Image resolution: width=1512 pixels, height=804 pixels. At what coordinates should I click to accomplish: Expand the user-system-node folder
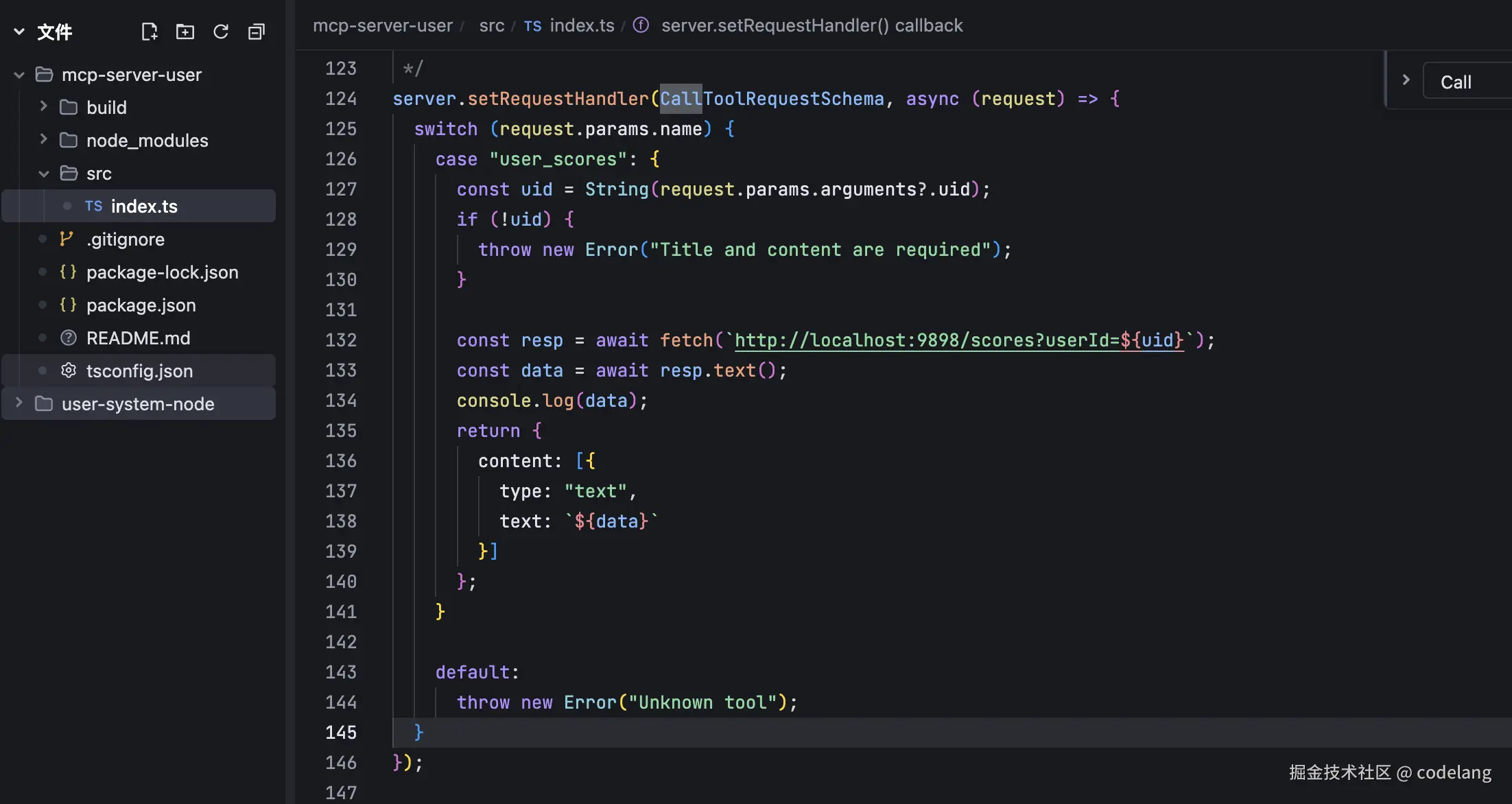click(x=19, y=403)
